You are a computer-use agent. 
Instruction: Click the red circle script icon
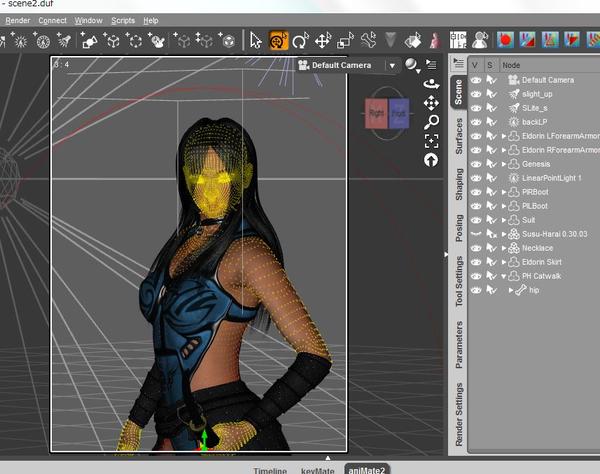[505, 40]
